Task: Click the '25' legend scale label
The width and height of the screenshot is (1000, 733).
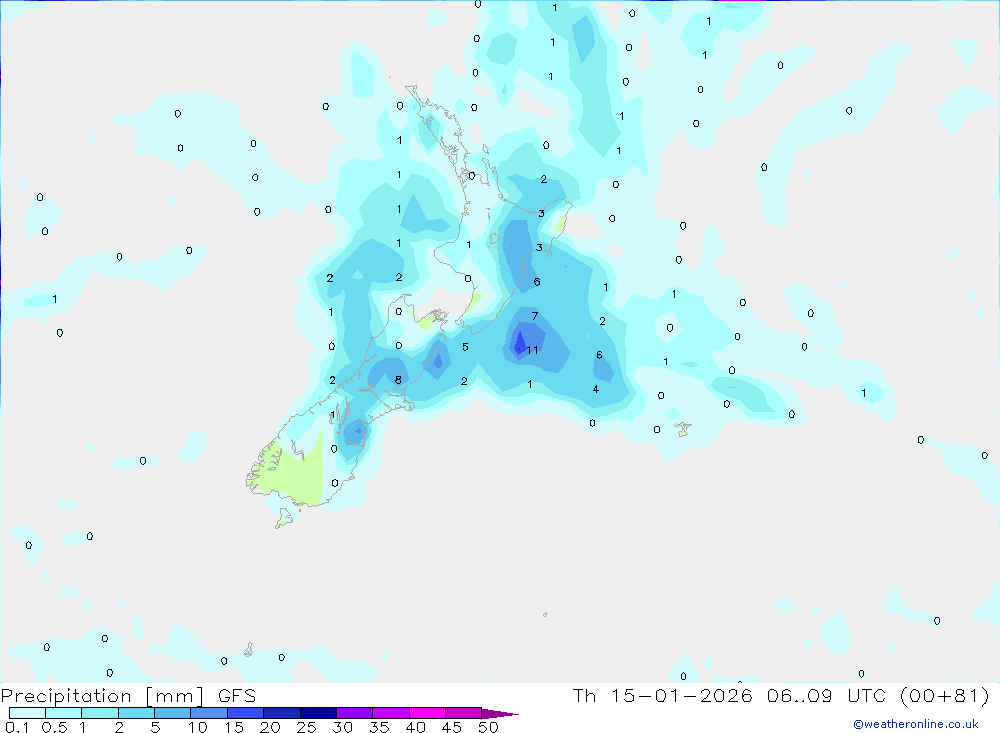Action: (x=307, y=727)
